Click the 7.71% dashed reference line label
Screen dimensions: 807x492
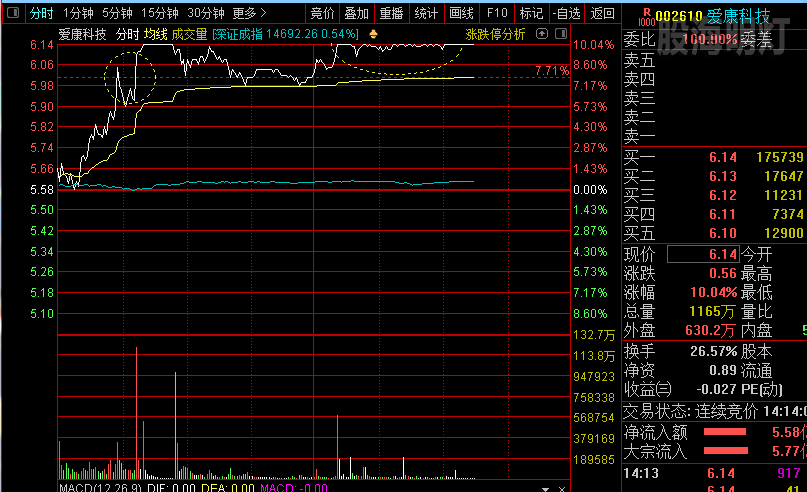(x=552, y=71)
